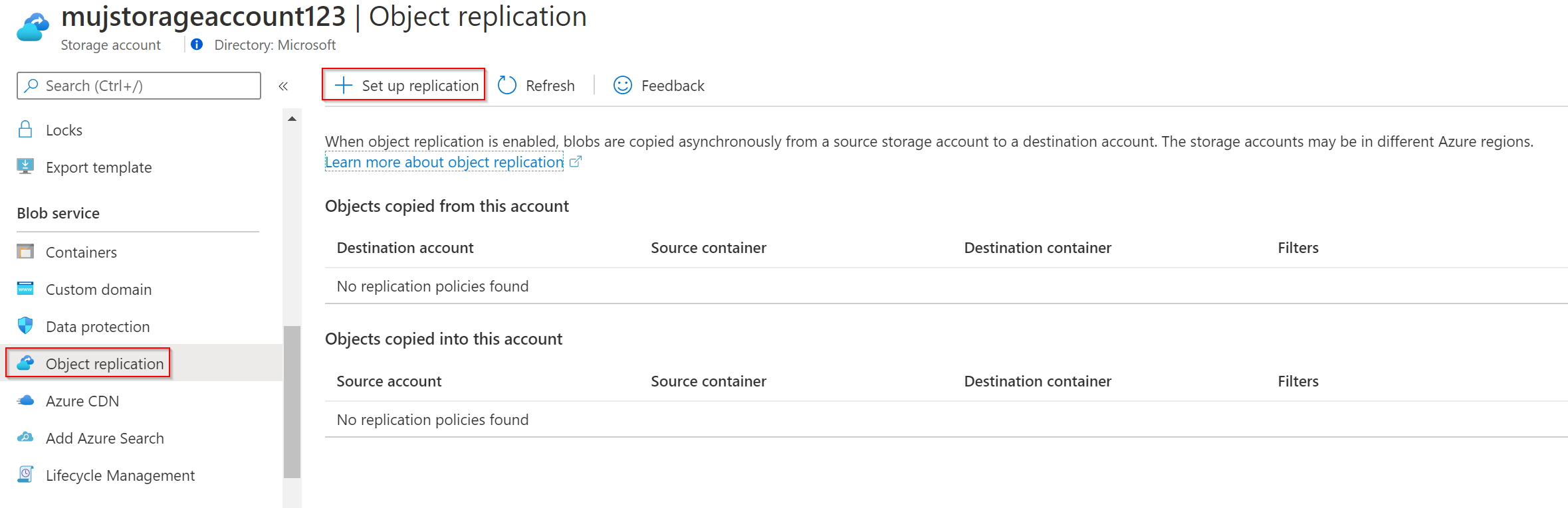Click the directory info icon in header
1568x508 pixels.
[x=197, y=44]
